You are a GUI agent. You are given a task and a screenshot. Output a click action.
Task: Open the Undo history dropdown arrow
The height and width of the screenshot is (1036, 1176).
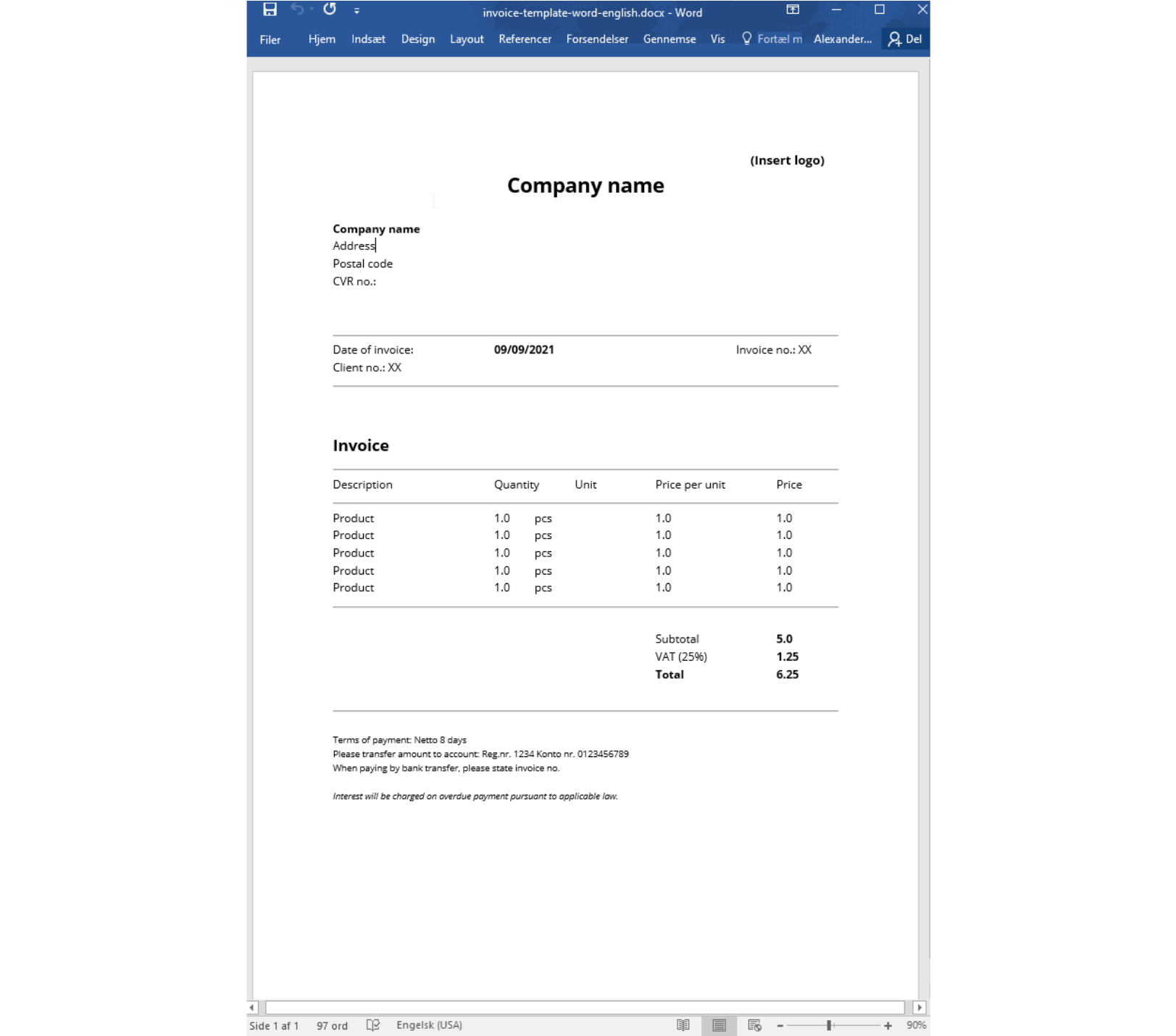coord(312,9)
